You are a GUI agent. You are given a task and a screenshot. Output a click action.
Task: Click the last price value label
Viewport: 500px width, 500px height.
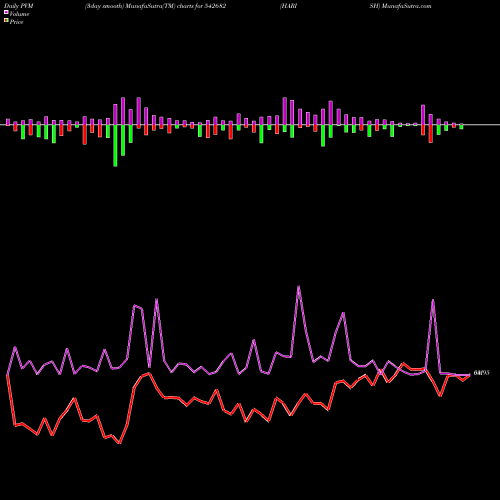click(x=481, y=373)
